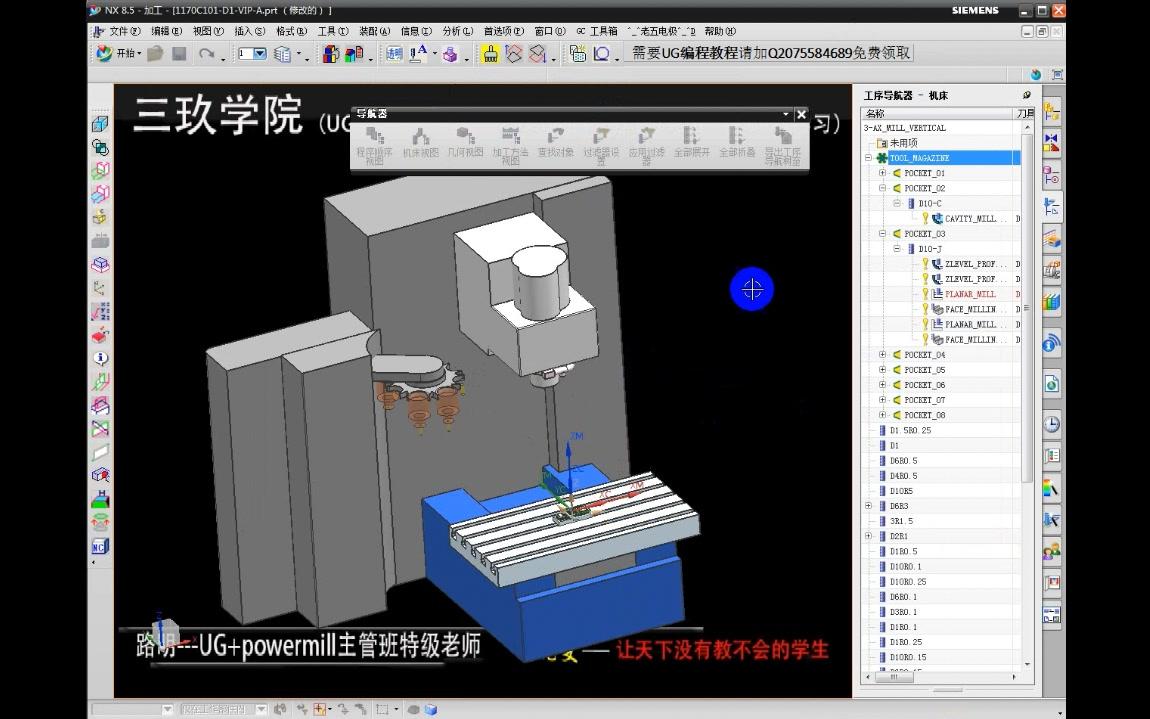Click the Save disk icon
The width and height of the screenshot is (1150, 719).
179,54
